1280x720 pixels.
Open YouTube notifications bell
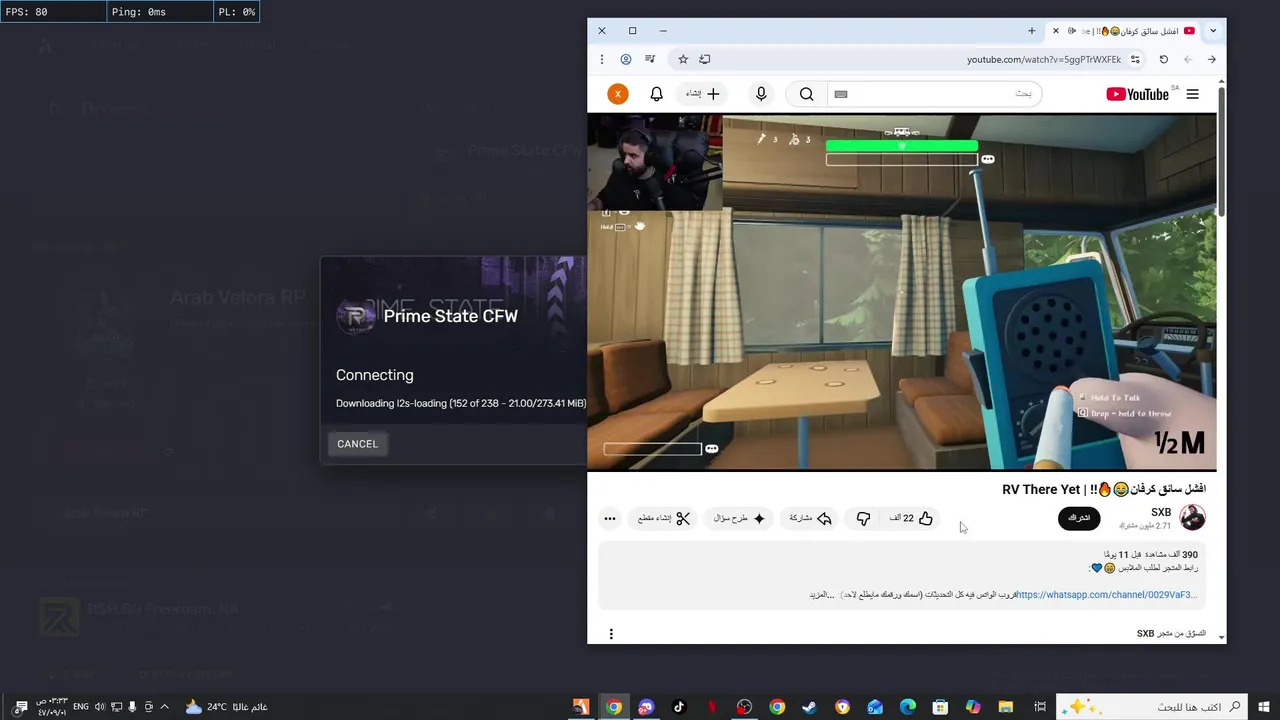coord(656,94)
